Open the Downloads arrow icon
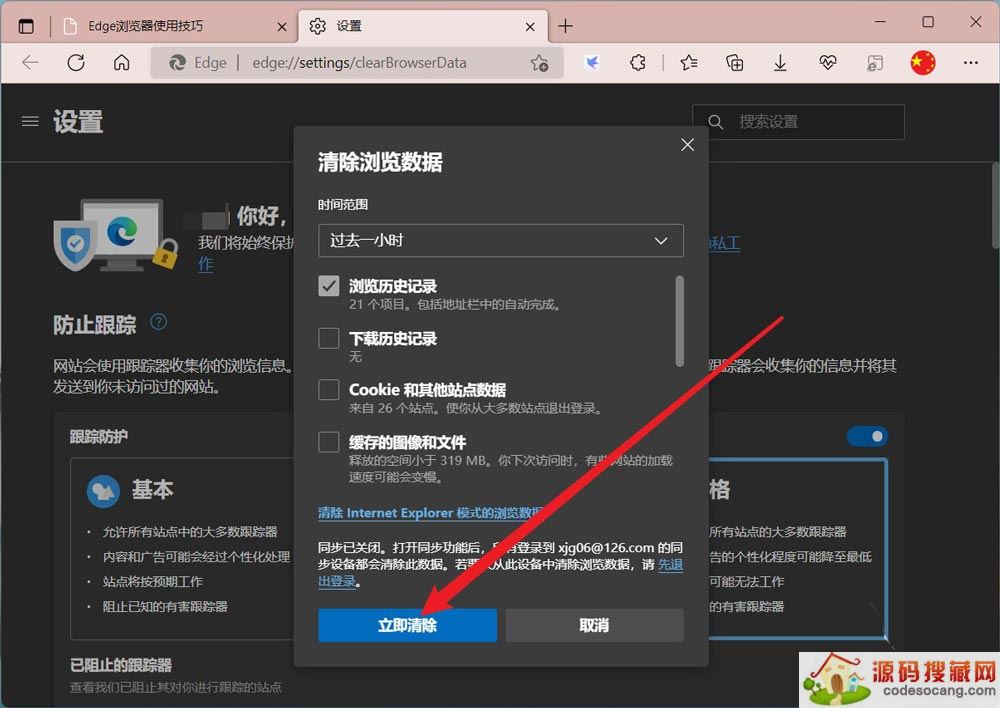 pyautogui.click(x=781, y=62)
